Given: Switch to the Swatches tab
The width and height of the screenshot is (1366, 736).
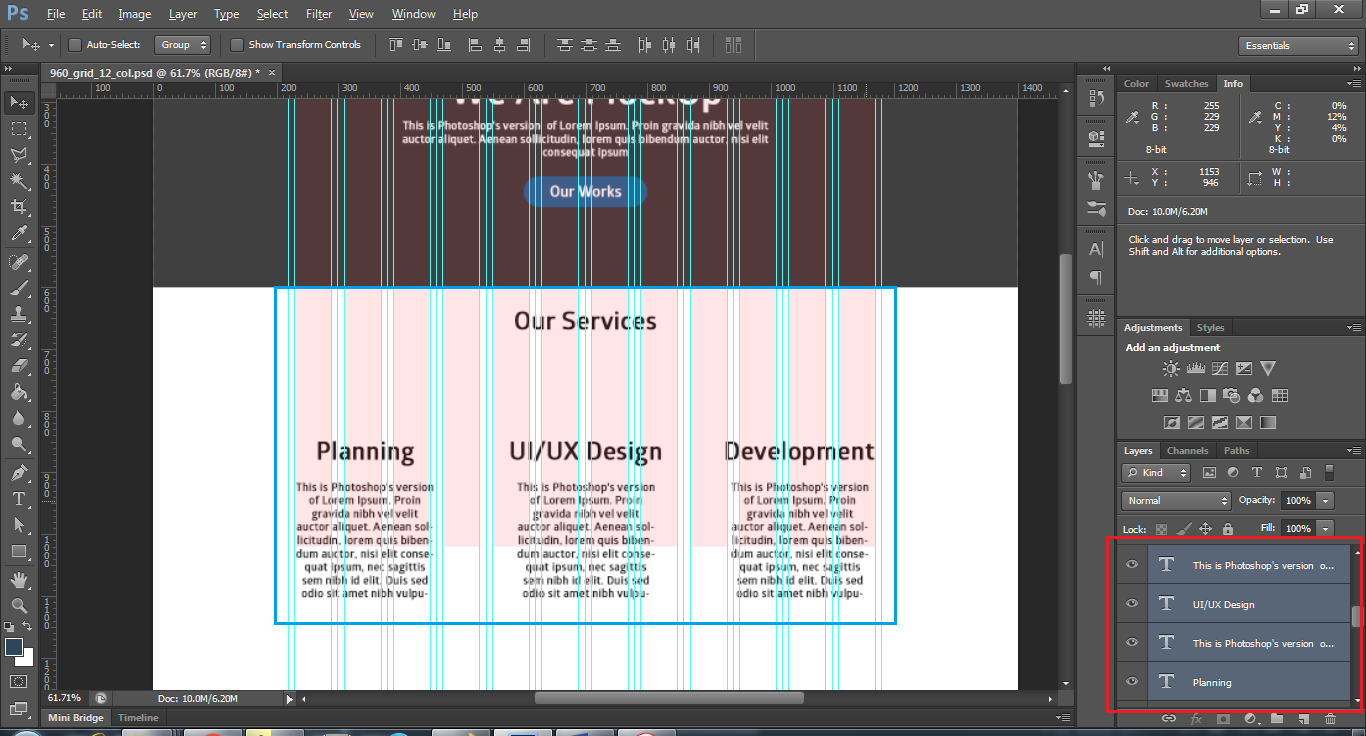Looking at the screenshot, I should coord(1186,83).
